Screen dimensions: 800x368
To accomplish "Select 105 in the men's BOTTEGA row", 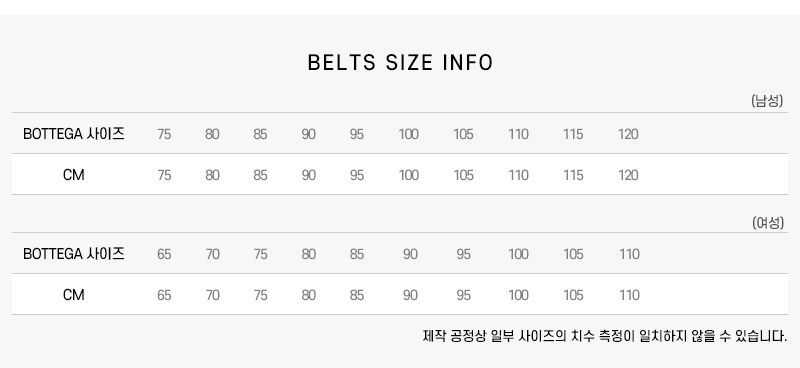I will (463, 134).
